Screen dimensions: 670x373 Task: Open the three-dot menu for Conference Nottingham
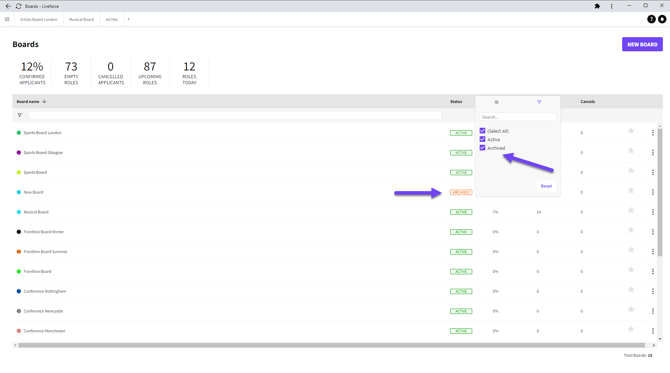653,291
